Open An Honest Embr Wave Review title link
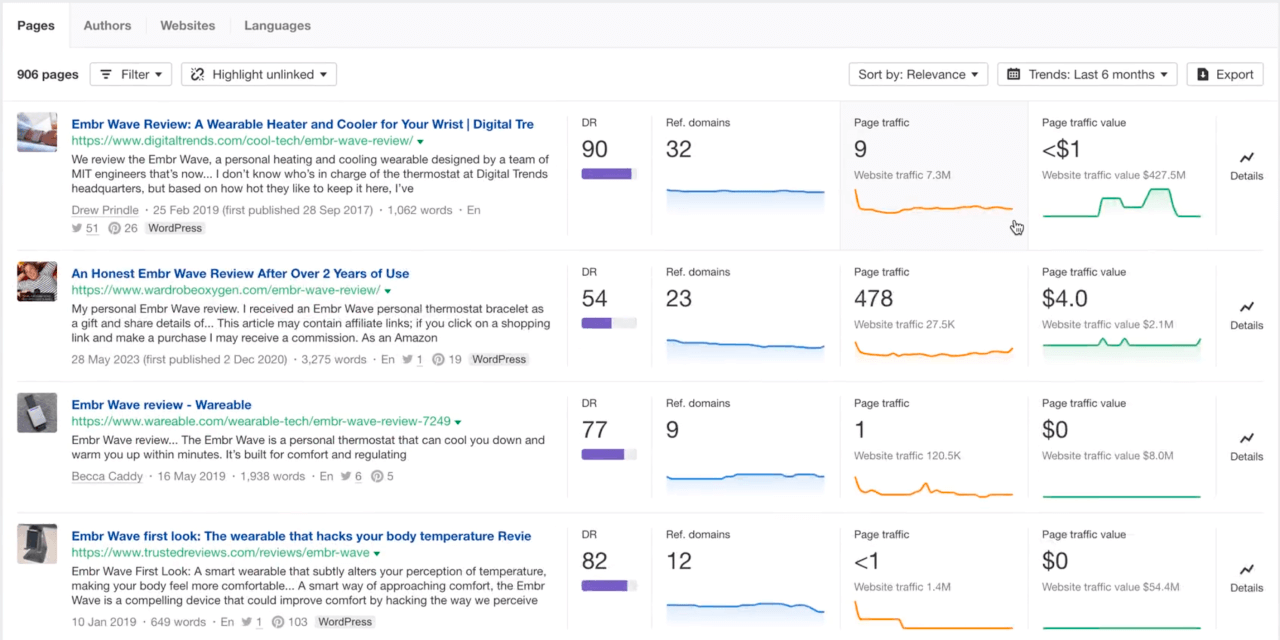1280x640 pixels. point(240,273)
